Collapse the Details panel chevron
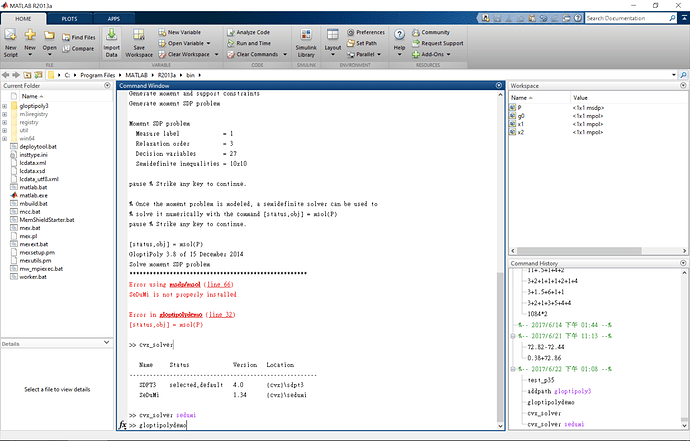 [x=106, y=342]
